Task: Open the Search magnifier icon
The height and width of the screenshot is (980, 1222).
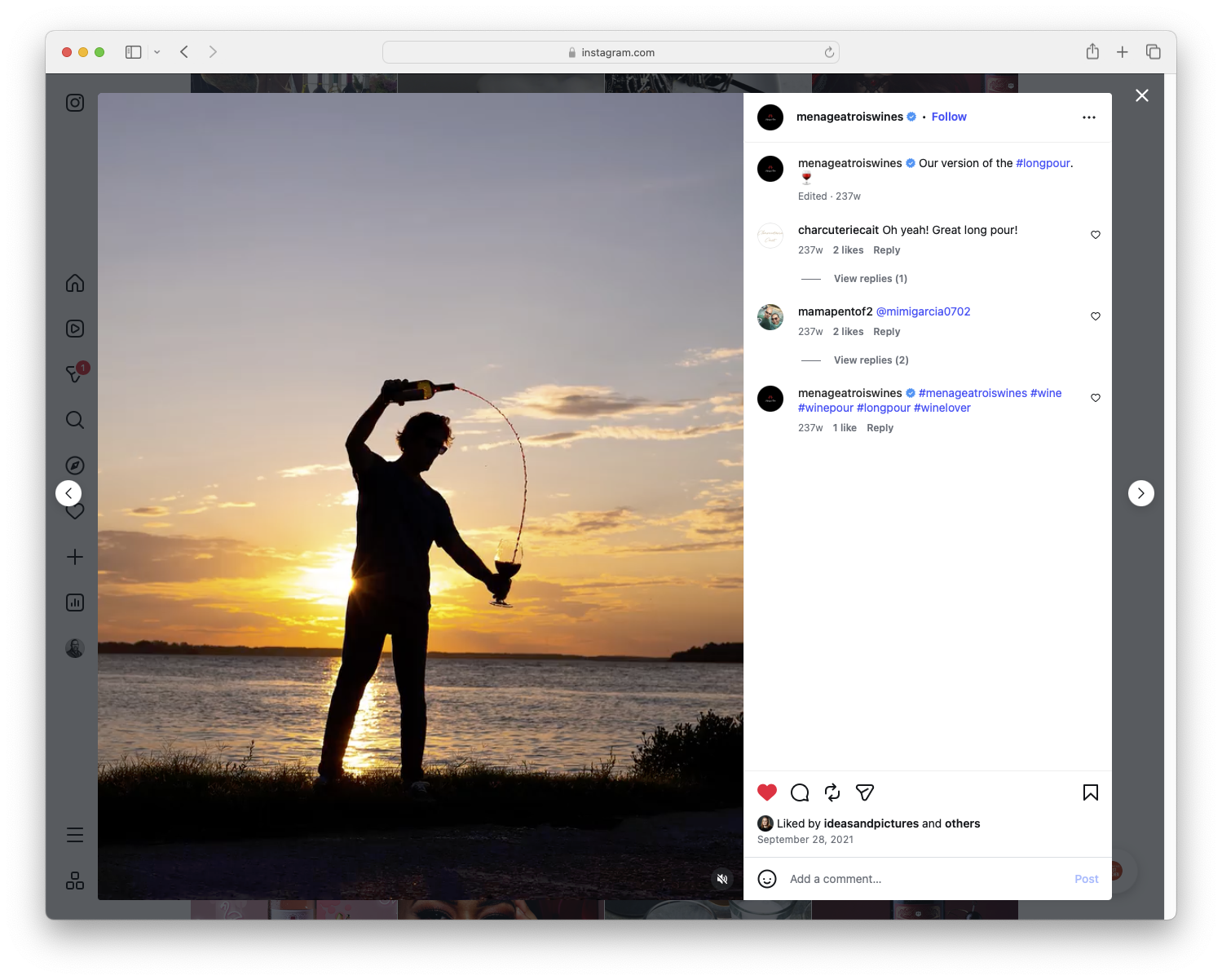Action: (x=74, y=419)
